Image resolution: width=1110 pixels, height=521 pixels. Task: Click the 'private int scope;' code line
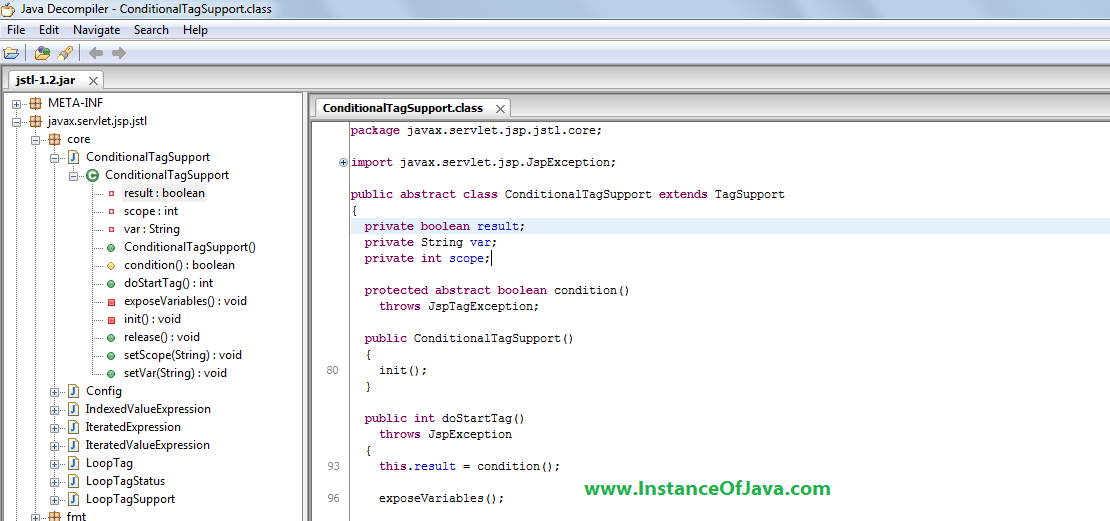click(x=428, y=258)
